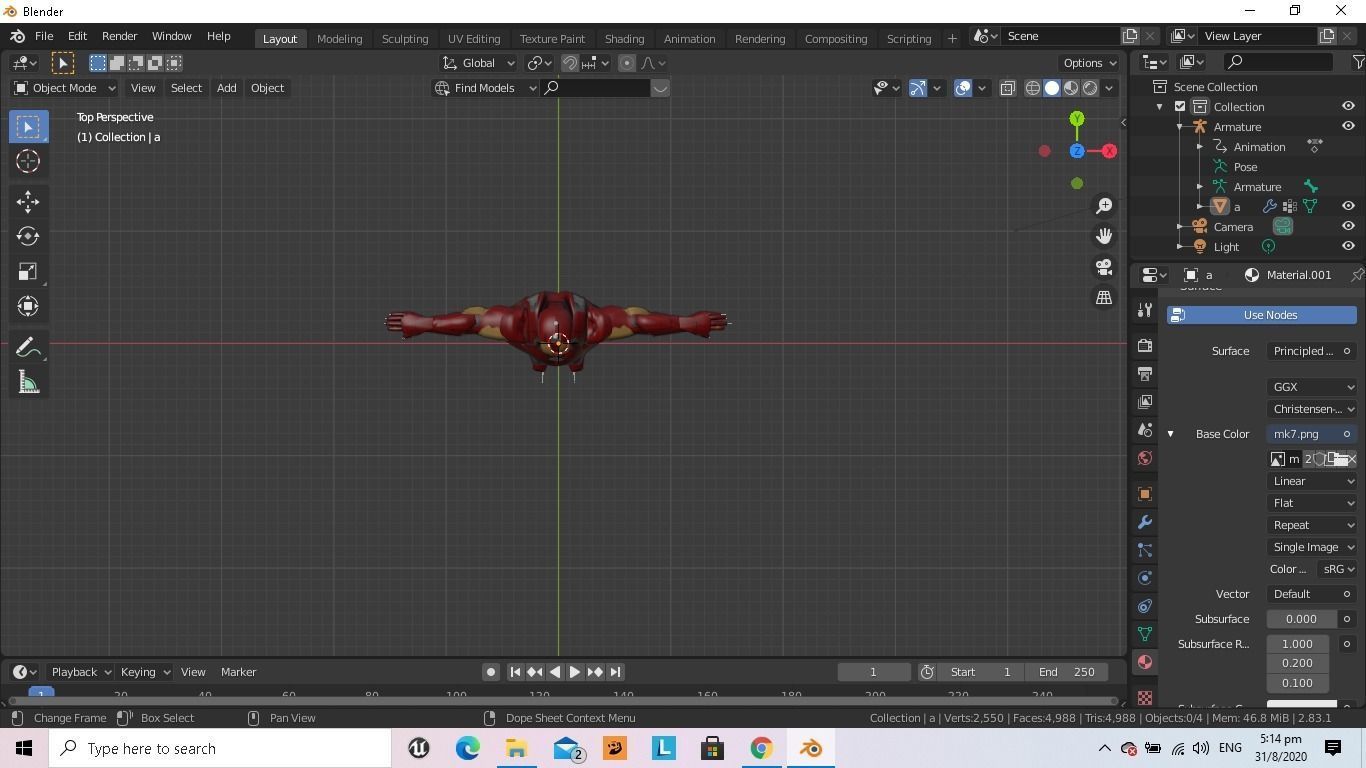
Task: Hide the Light with its eye icon
Action: (1348, 246)
